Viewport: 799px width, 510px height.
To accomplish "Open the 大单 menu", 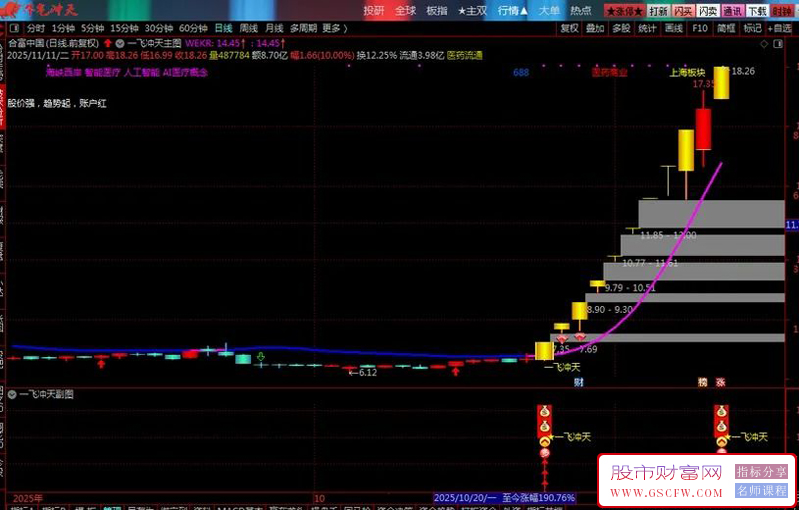I will [549, 11].
